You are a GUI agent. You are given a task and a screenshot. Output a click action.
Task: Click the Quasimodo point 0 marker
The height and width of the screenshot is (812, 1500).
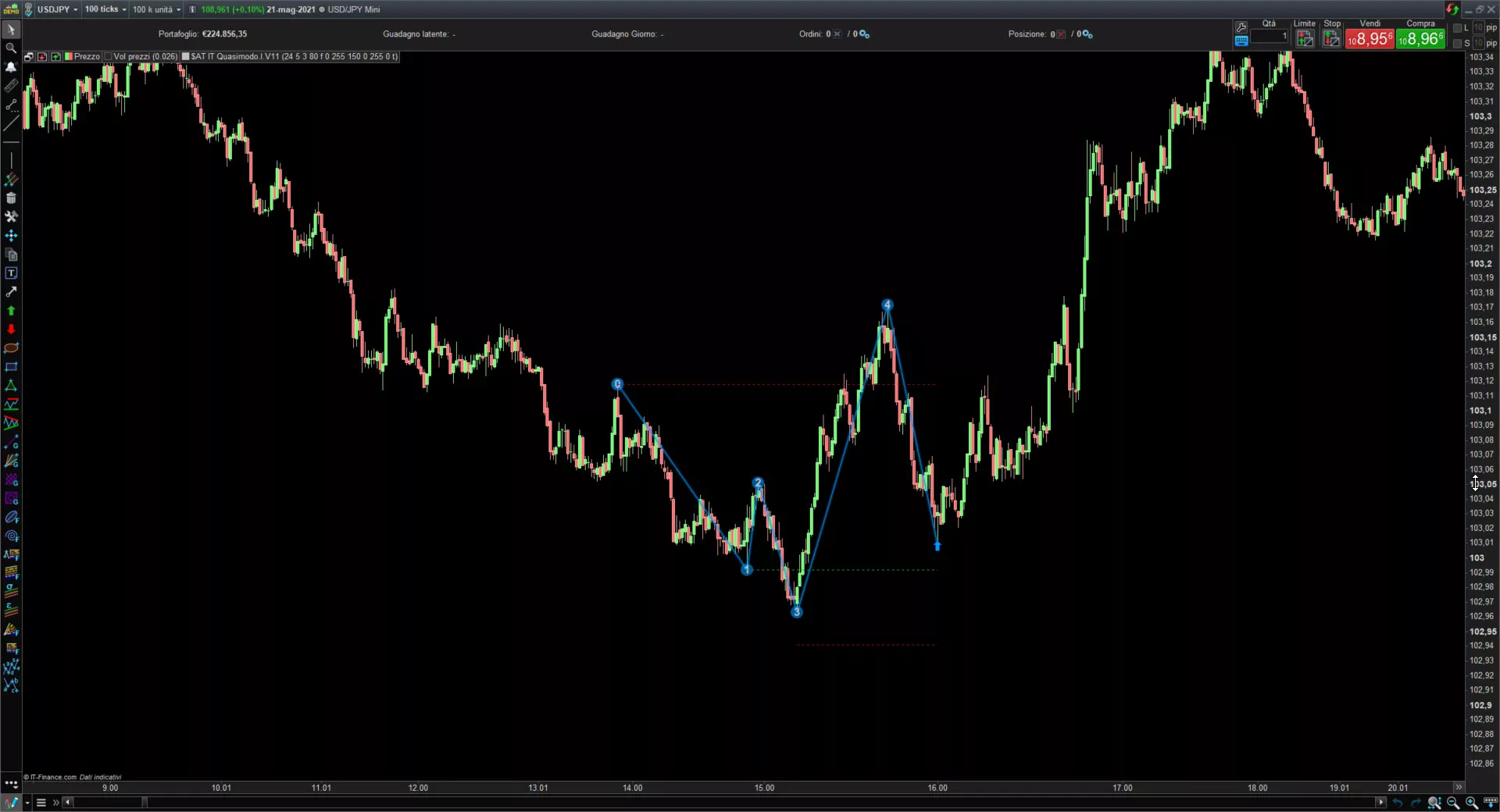tap(617, 384)
